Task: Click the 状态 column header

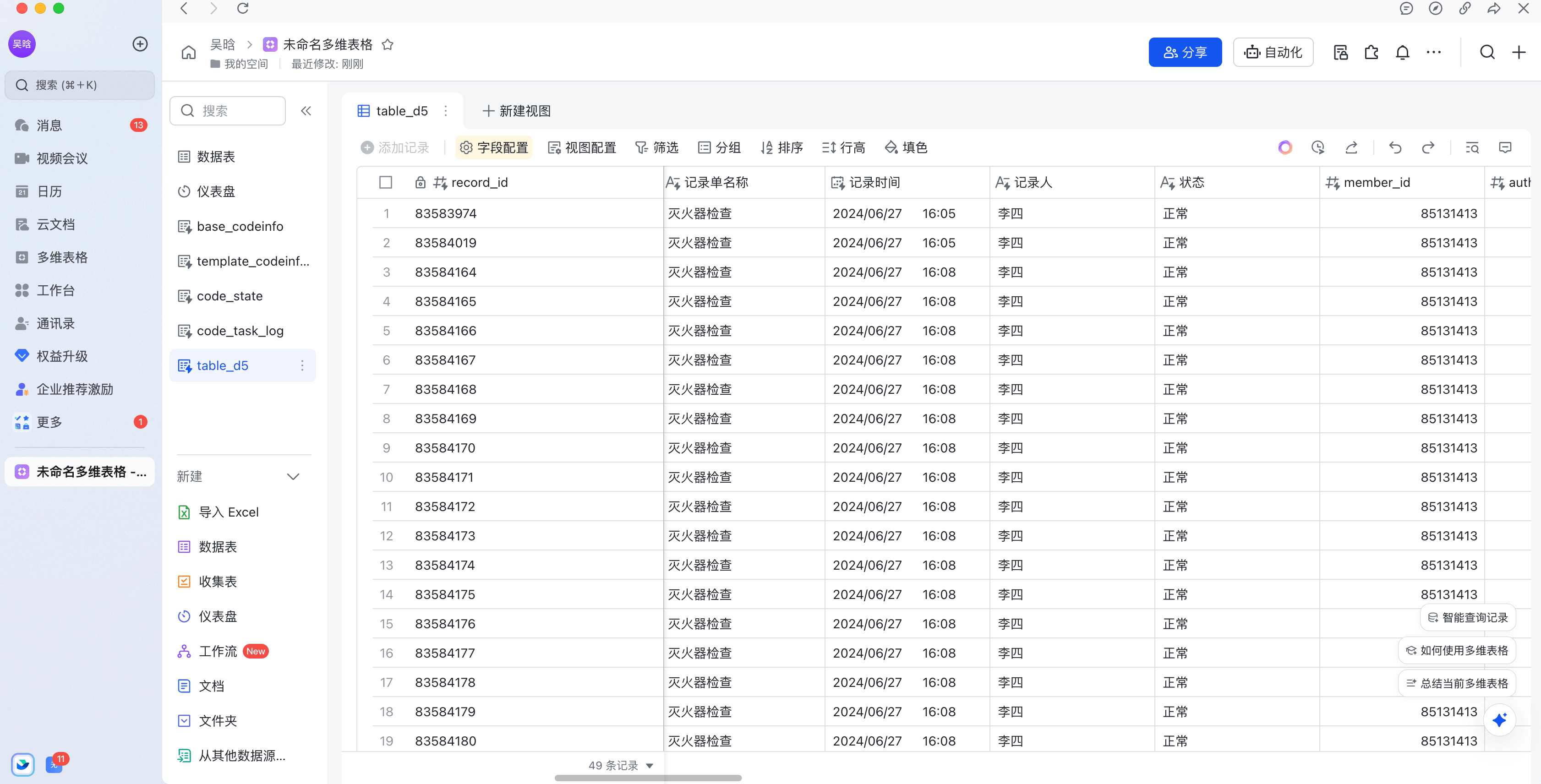Action: coord(1237,182)
